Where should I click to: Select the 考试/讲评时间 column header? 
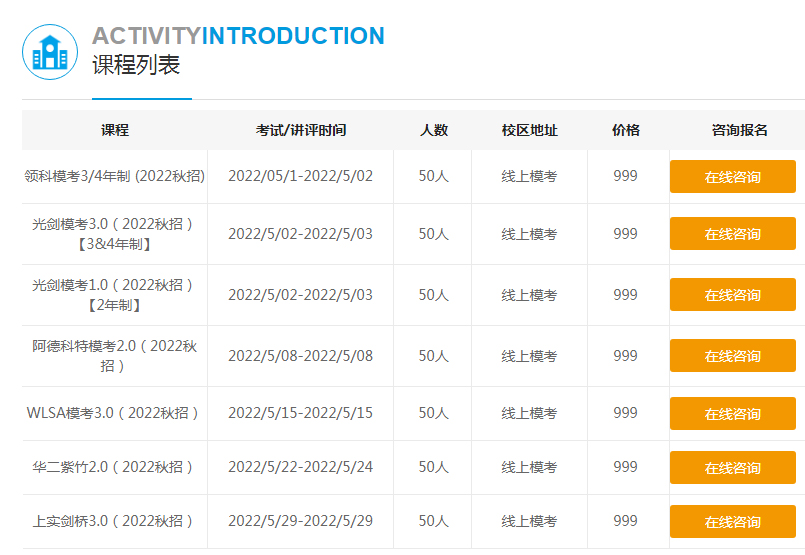point(301,130)
